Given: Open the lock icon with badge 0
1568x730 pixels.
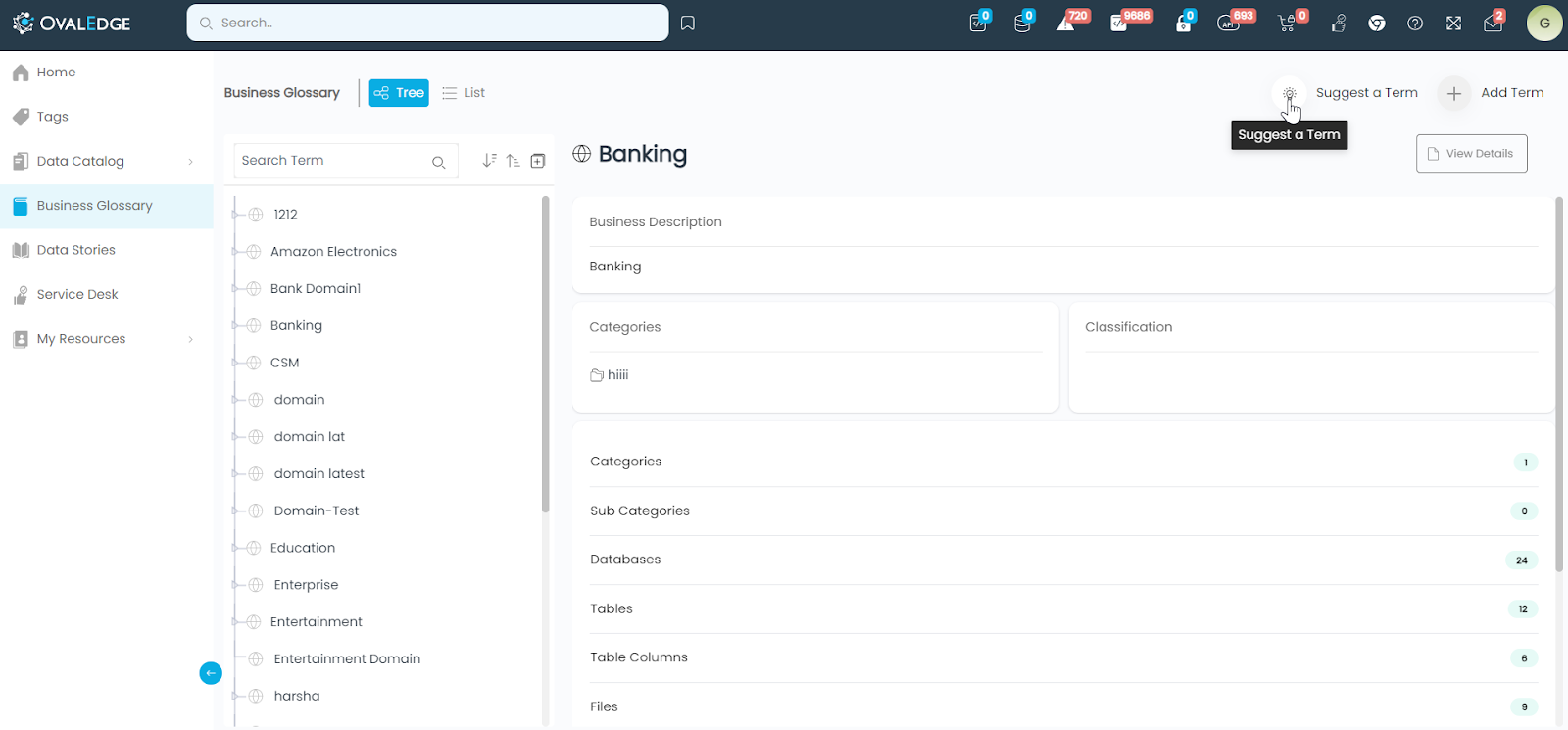Looking at the screenshot, I should click(1184, 23).
